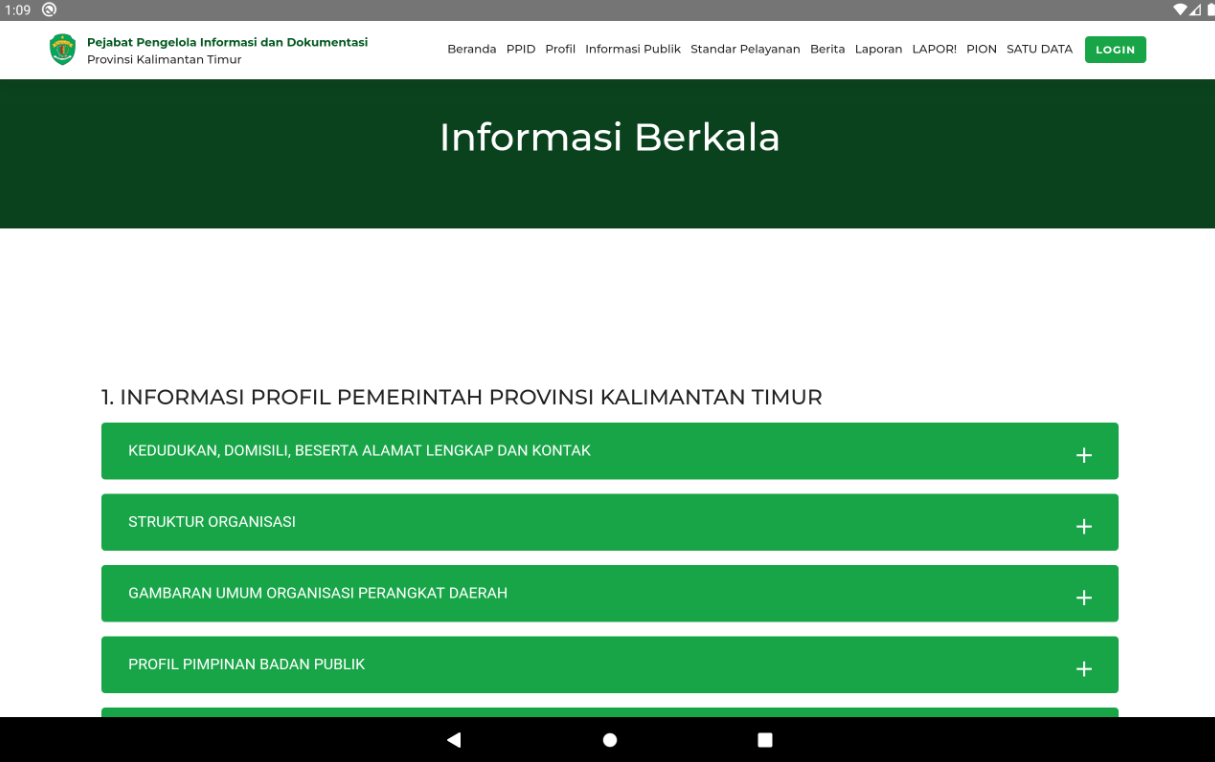Click plus icon on Profil Pimpinan row

tap(1083, 669)
